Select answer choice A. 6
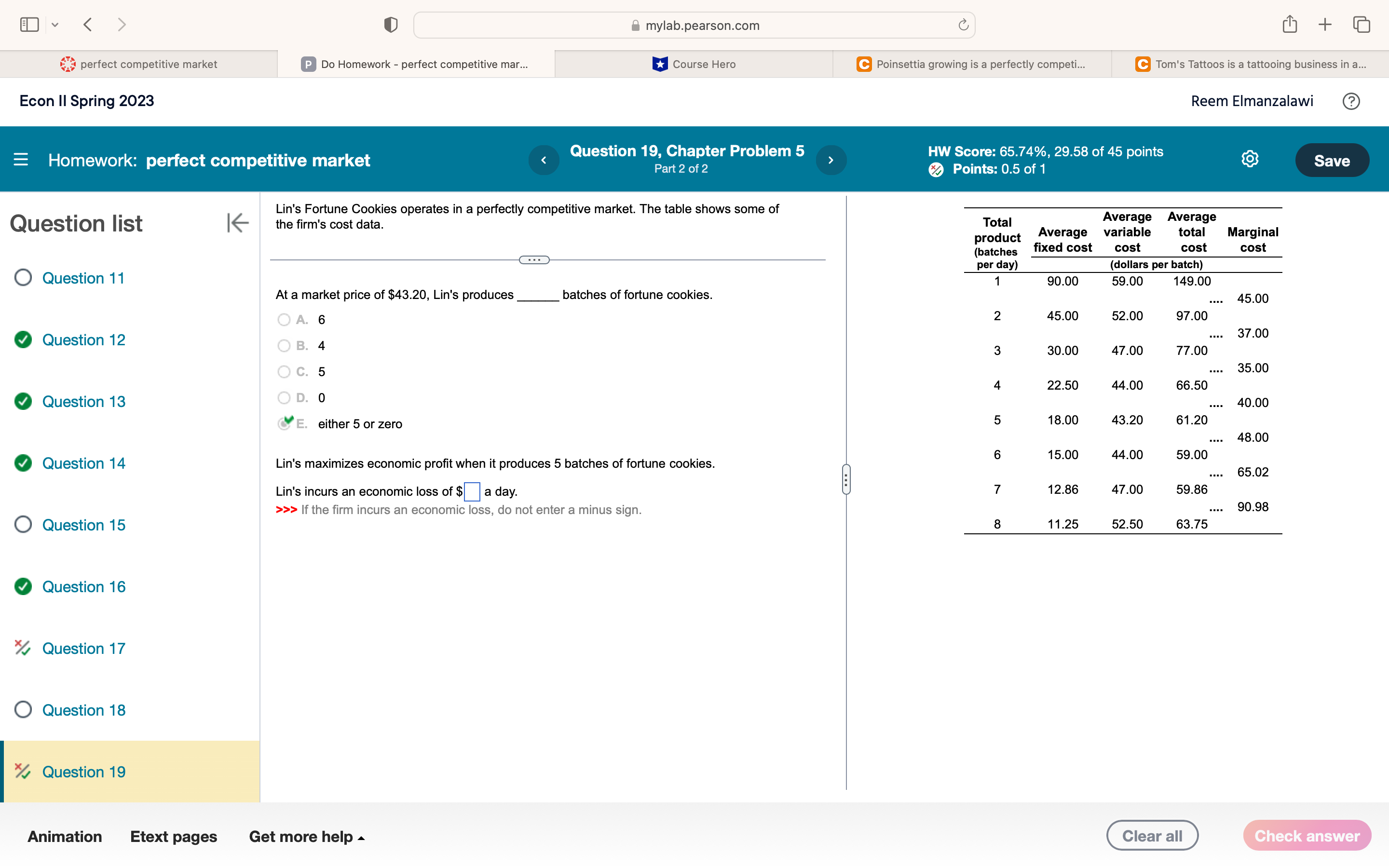Image resolution: width=1389 pixels, height=868 pixels. point(284,319)
